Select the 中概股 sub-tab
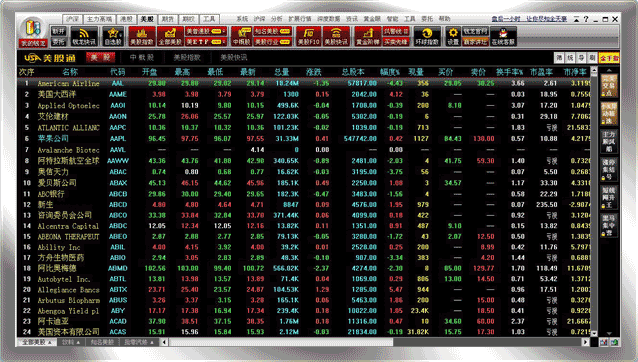 (x=142, y=57)
